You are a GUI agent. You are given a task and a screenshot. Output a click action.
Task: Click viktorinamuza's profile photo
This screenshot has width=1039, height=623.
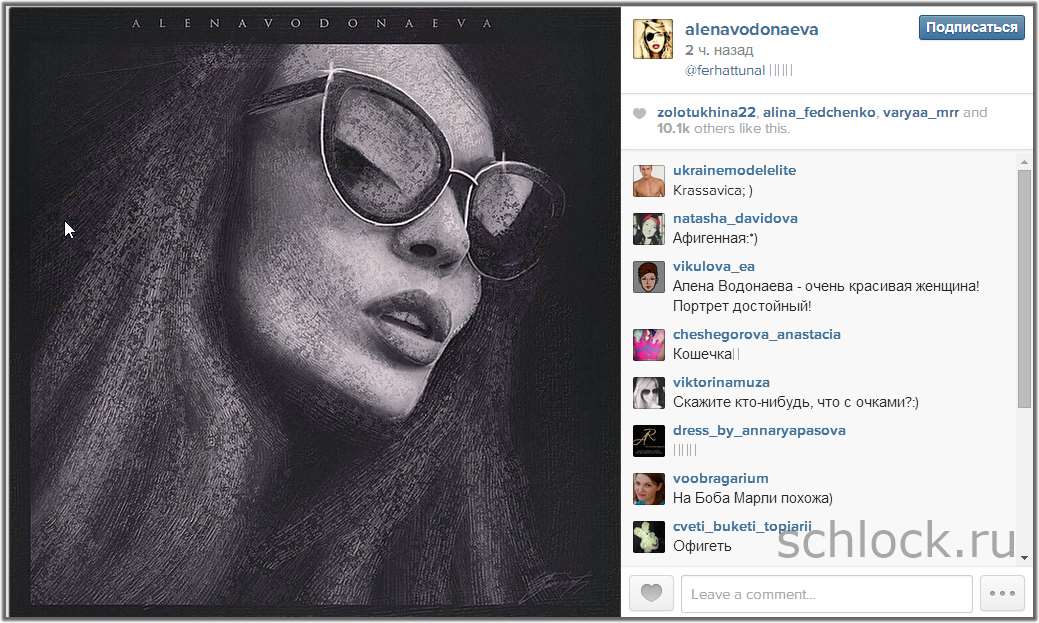[x=649, y=392]
